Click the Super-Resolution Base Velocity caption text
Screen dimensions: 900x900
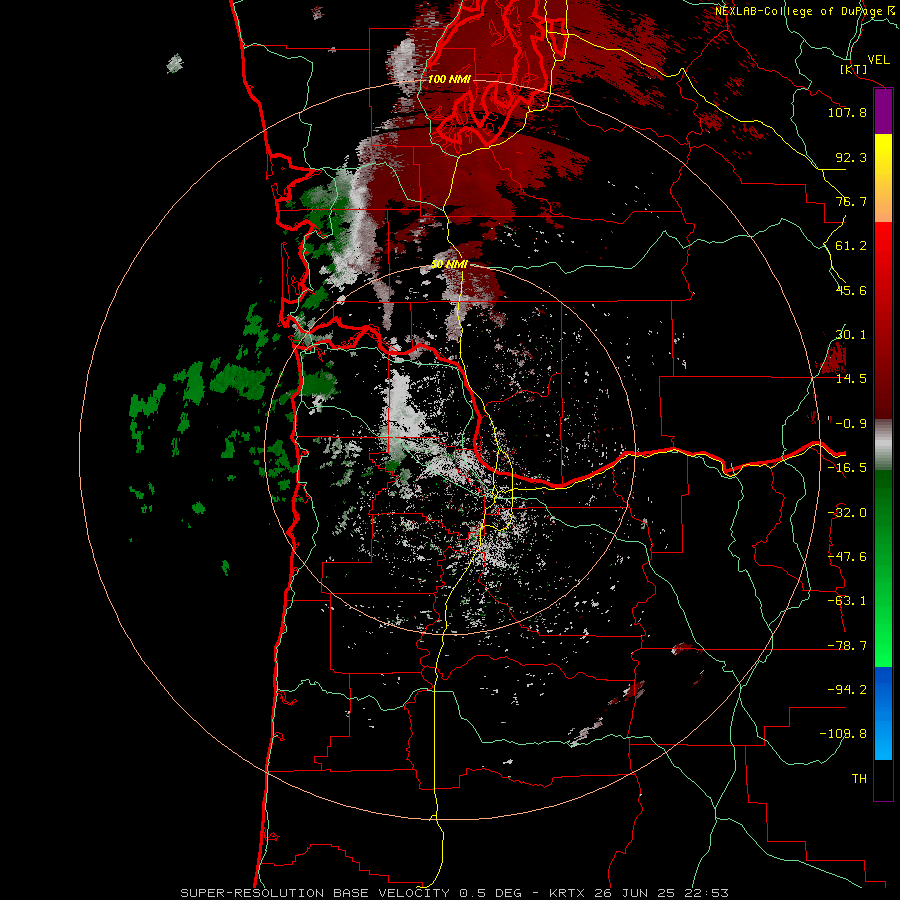click(455, 893)
